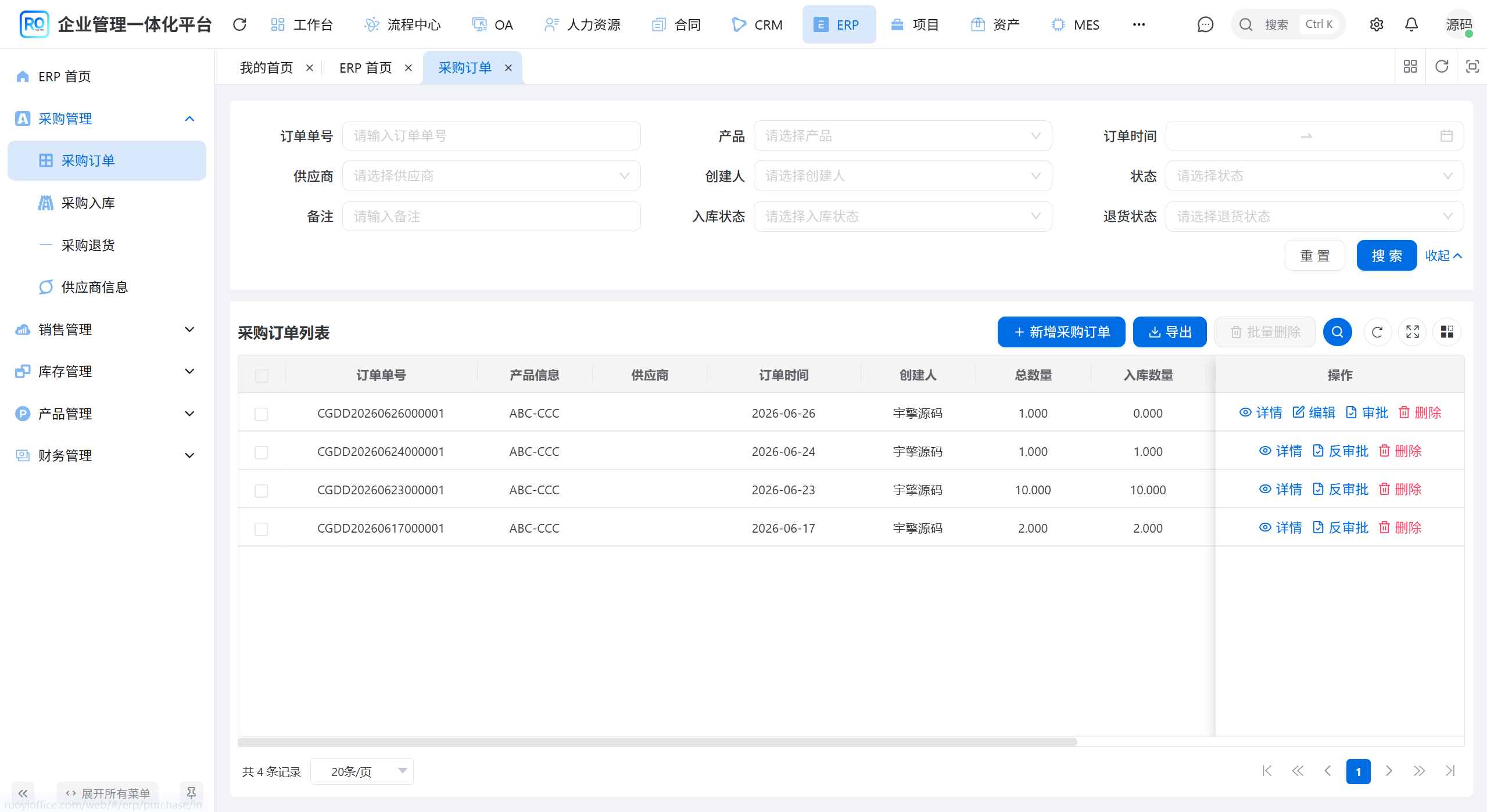
Task: Click 收起 to collapse the filters
Action: pyautogui.click(x=1443, y=256)
